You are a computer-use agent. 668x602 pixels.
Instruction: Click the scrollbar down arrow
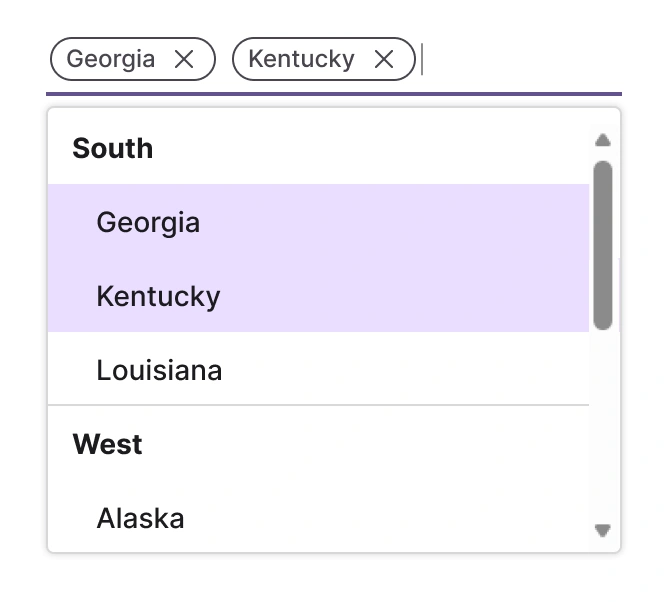point(602,530)
